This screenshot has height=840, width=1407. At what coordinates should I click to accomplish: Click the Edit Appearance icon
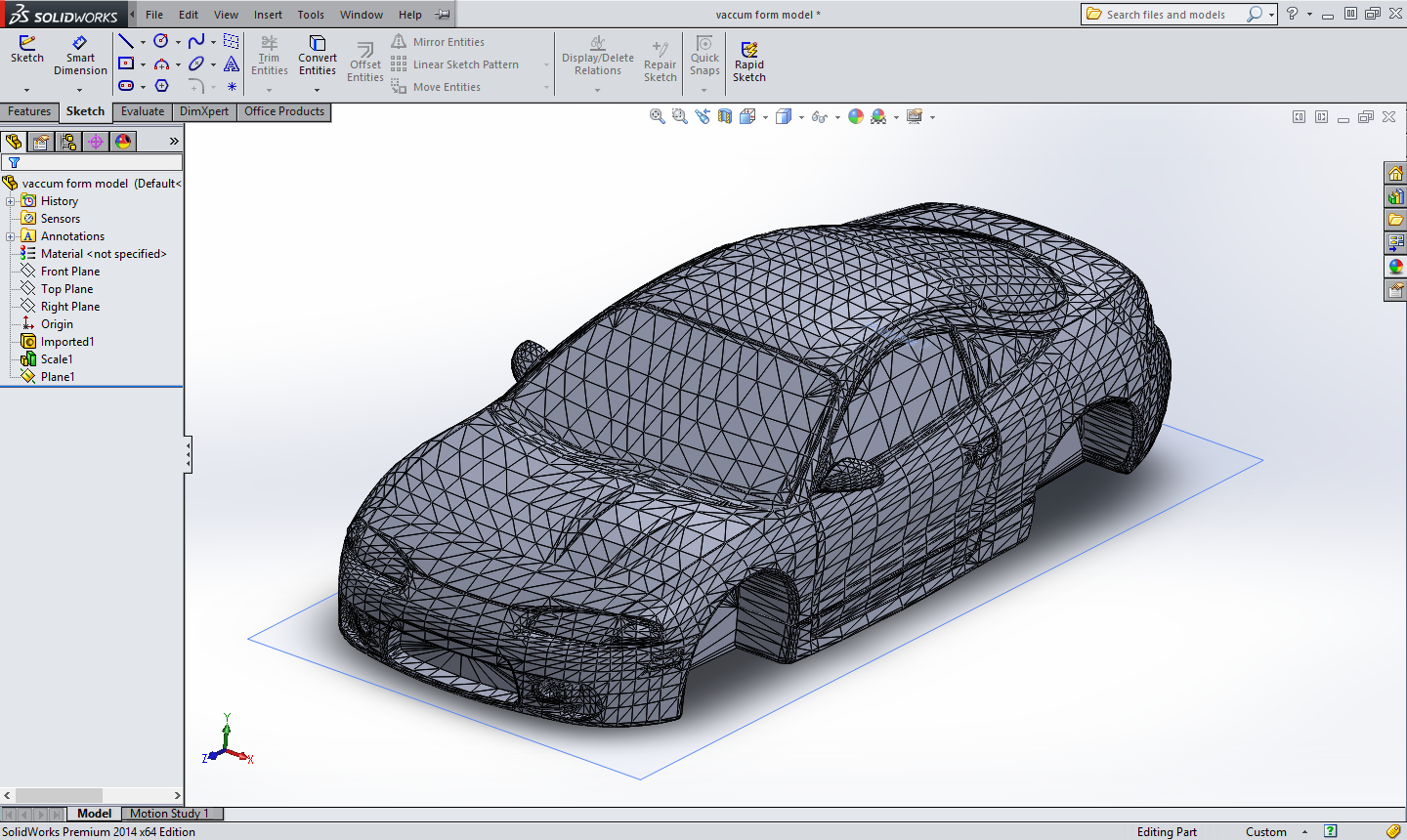pos(856,116)
